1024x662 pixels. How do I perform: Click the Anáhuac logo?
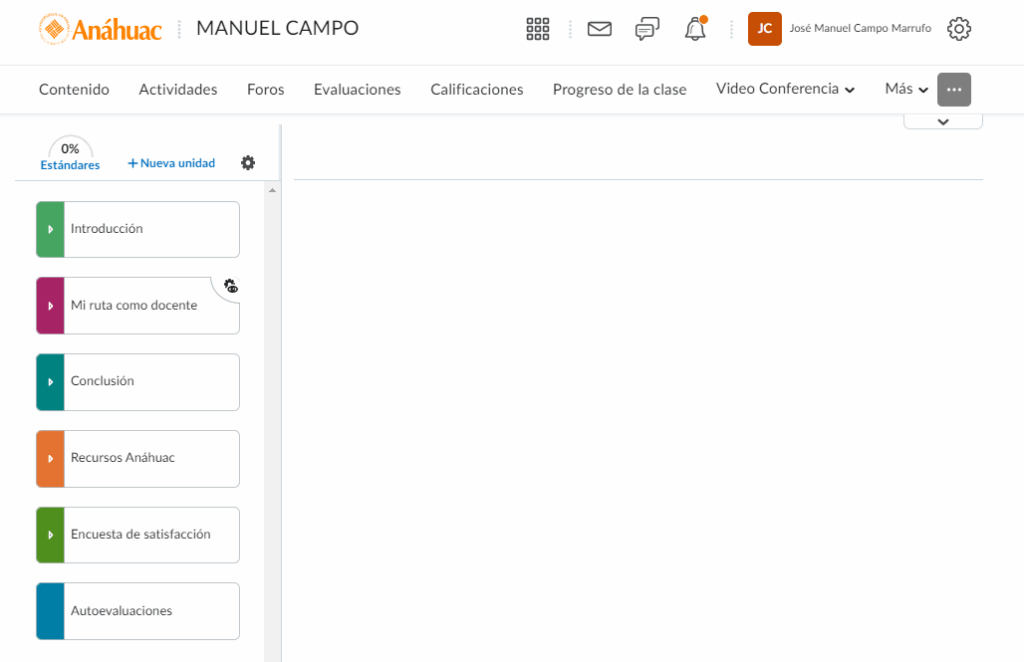100,29
